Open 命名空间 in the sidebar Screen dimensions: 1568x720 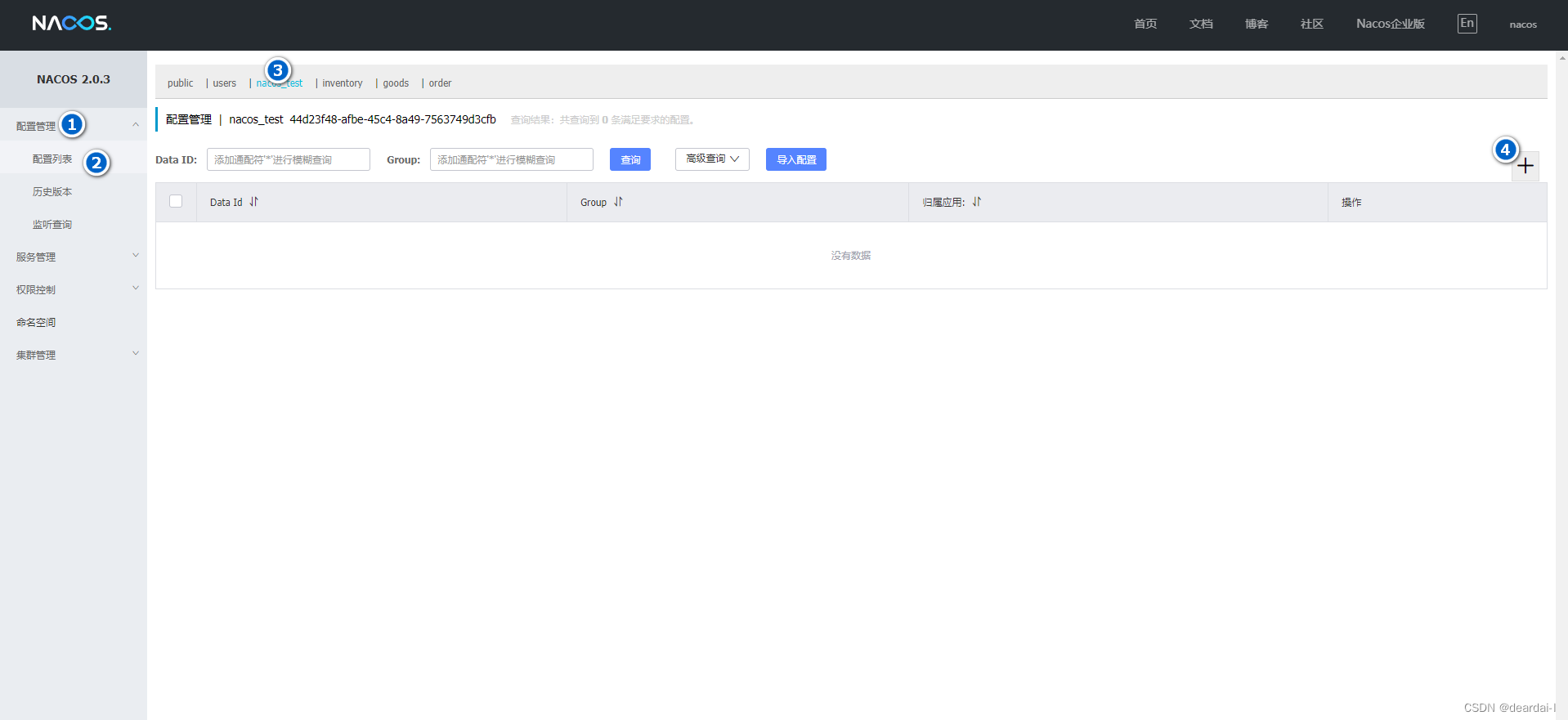click(36, 322)
